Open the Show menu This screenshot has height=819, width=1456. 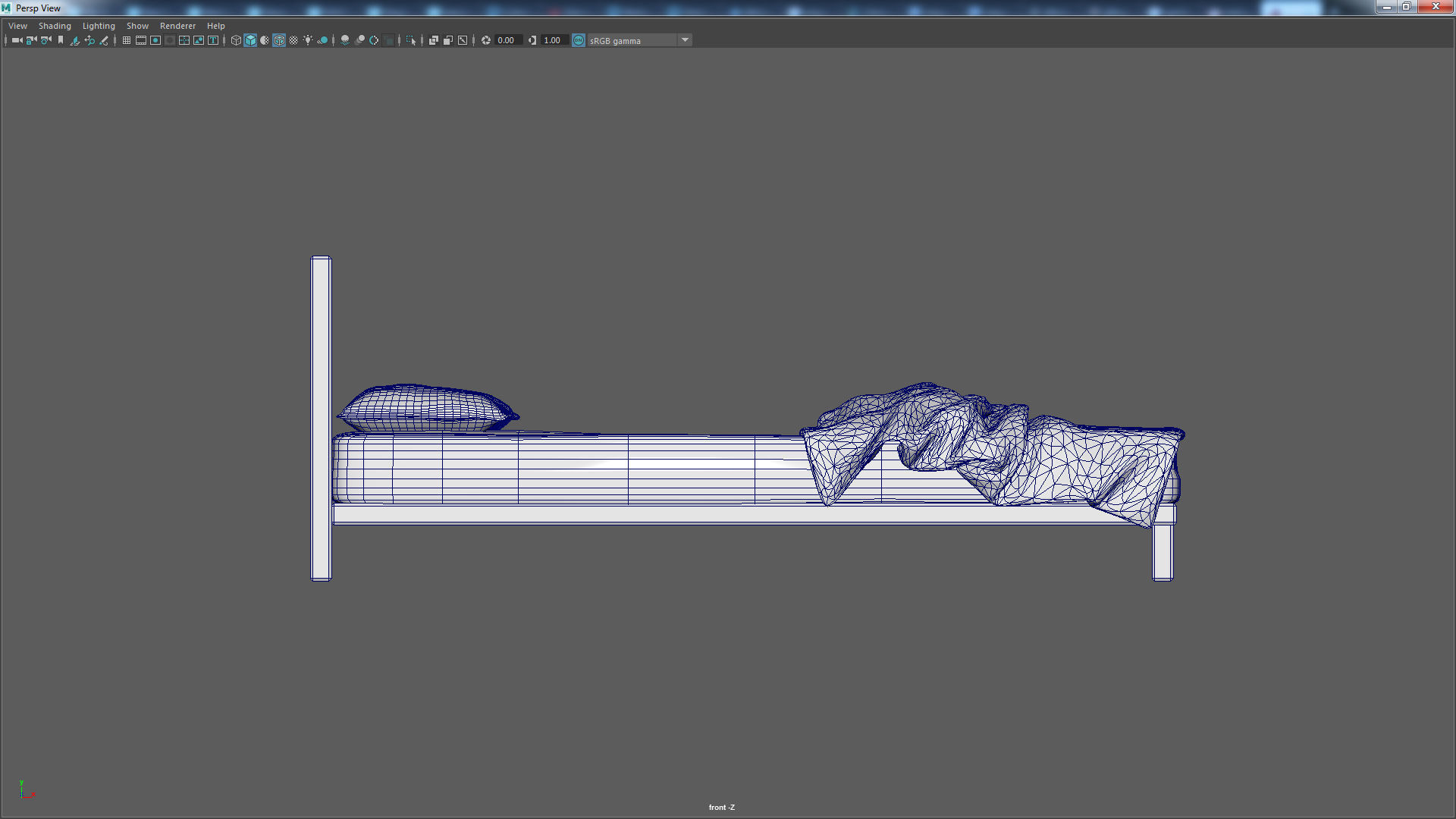pos(137,26)
